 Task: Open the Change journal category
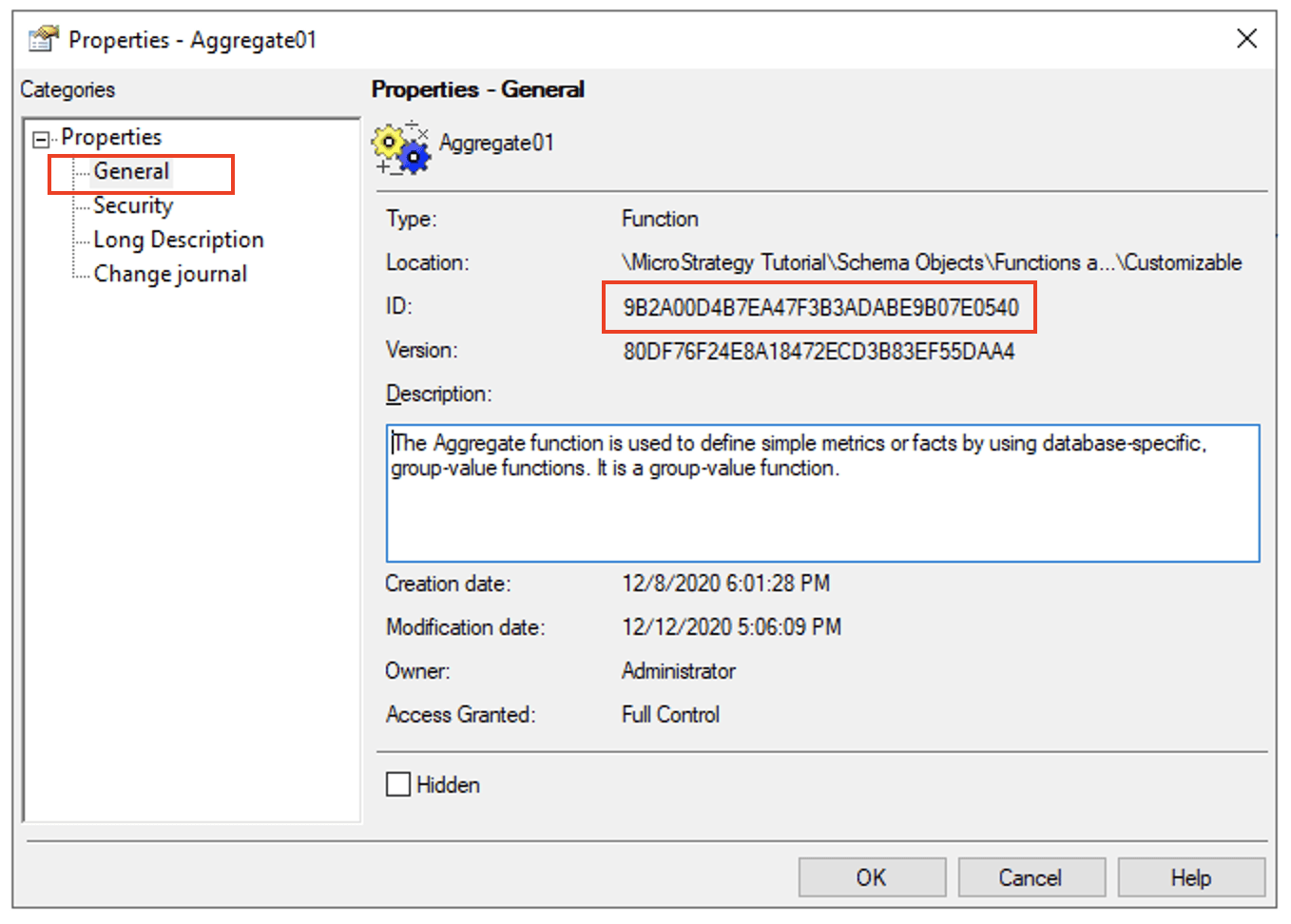(x=170, y=275)
